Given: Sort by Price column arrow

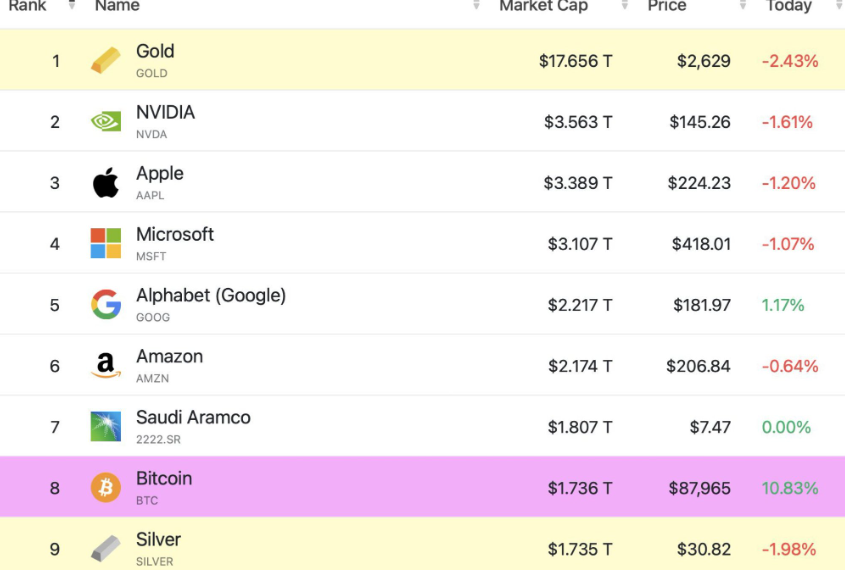Looking at the screenshot, I should (743, 6).
